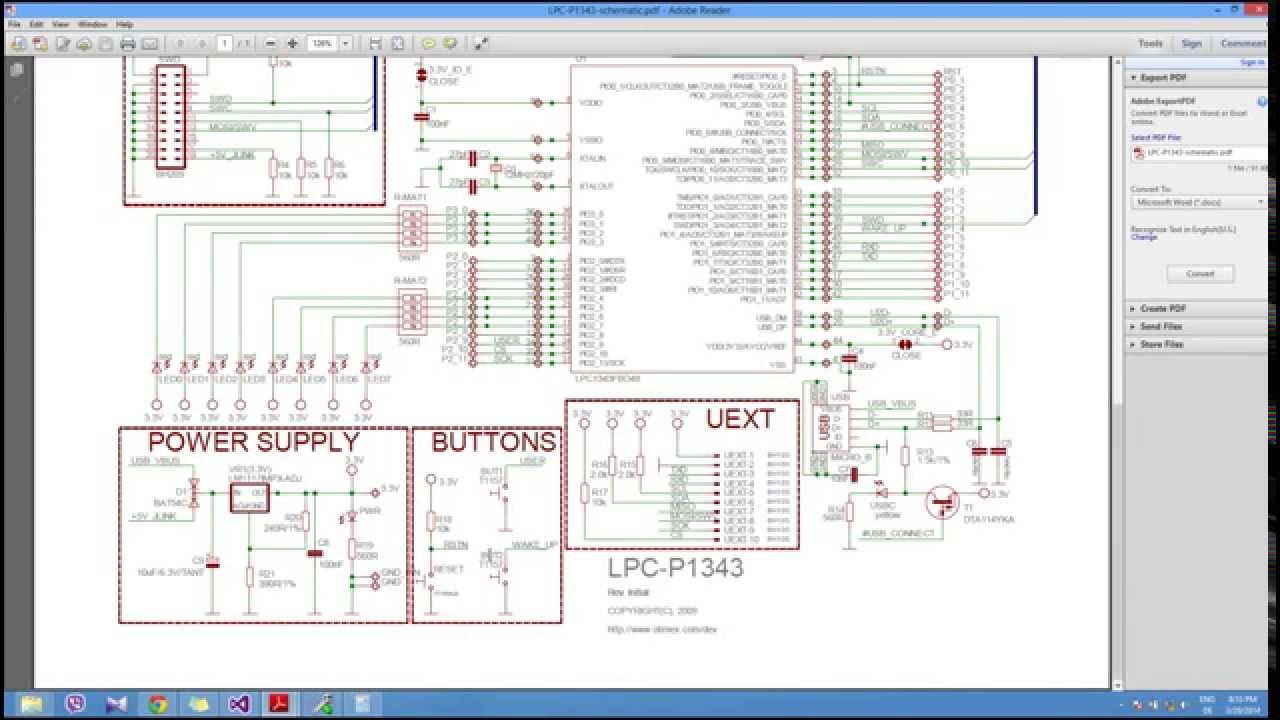Screen dimensions: 1280x720
Task: Open the Help menu
Action: tap(124, 24)
